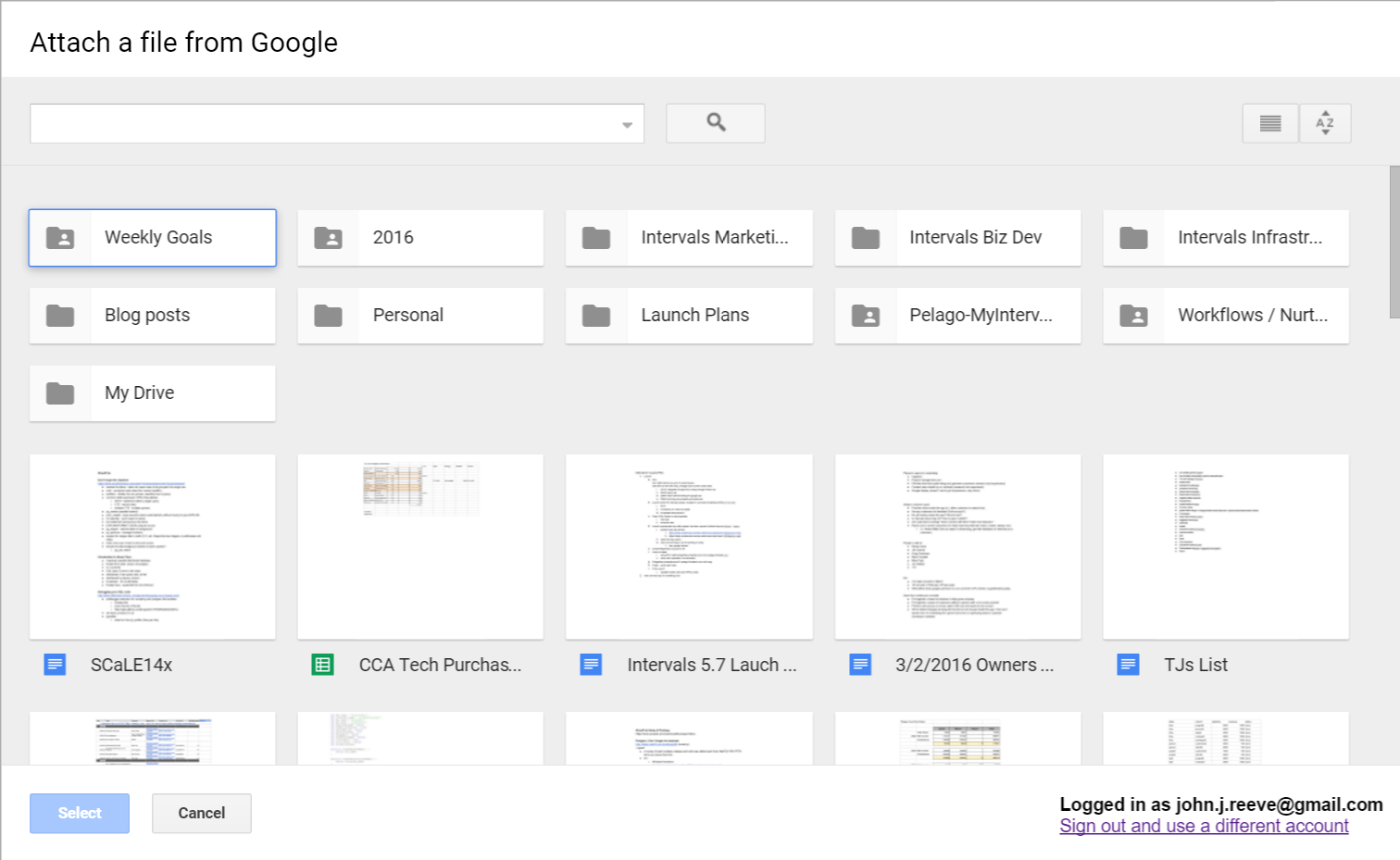Click the Personal folder icon
The image size is (1400, 860).
coord(328,316)
